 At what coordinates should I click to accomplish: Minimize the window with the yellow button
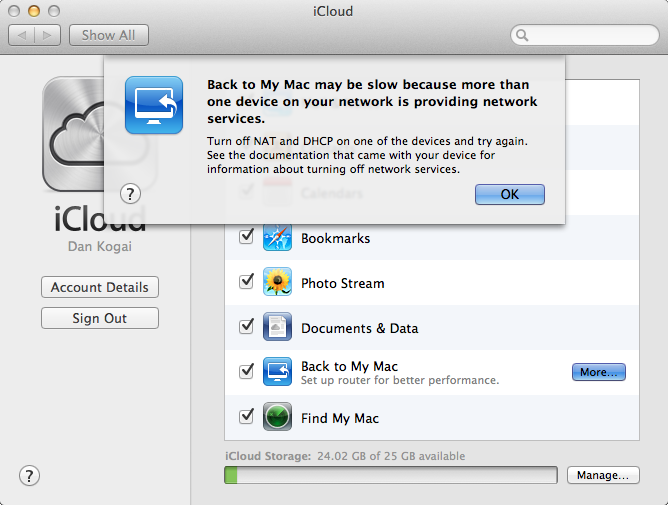pyautogui.click(x=34, y=11)
